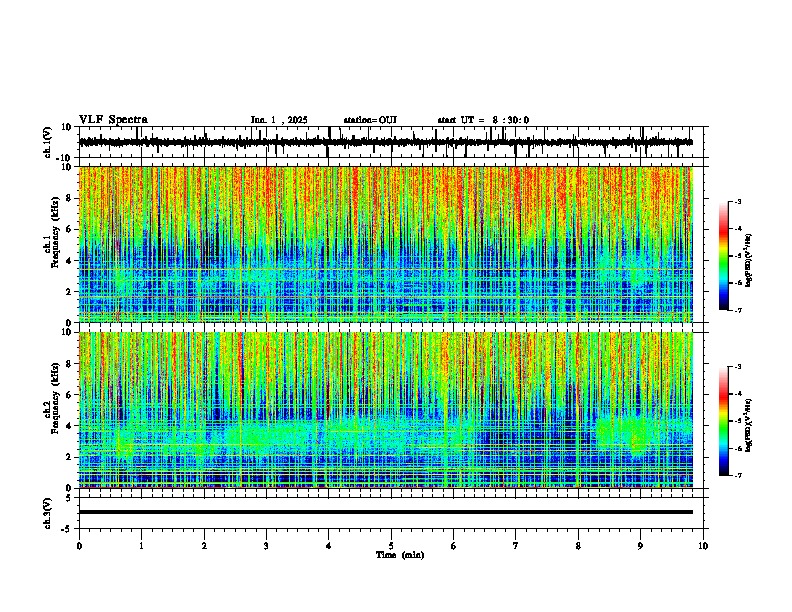Click the start UT time label
The image size is (792, 612).
483,120
